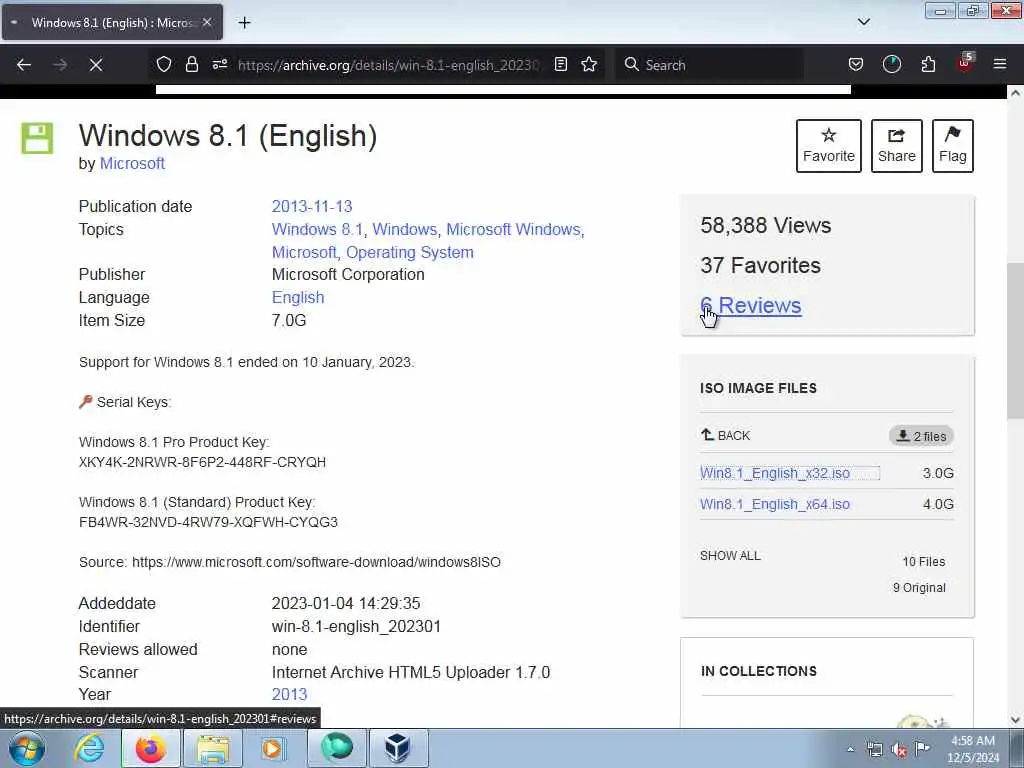Image resolution: width=1024 pixels, height=768 pixels.
Task: Jump to the 6 Reviews link
Action: click(x=750, y=306)
